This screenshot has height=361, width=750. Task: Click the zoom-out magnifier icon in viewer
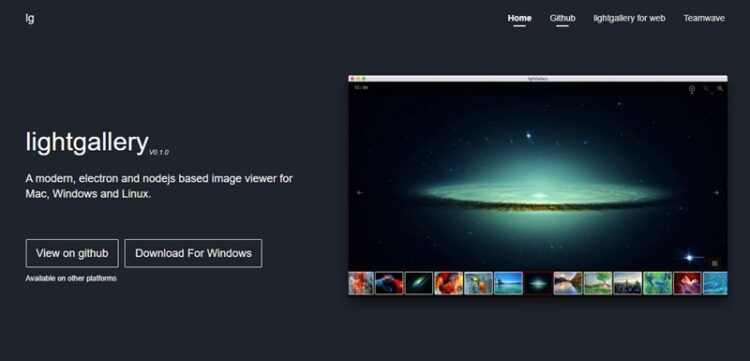click(706, 88)
